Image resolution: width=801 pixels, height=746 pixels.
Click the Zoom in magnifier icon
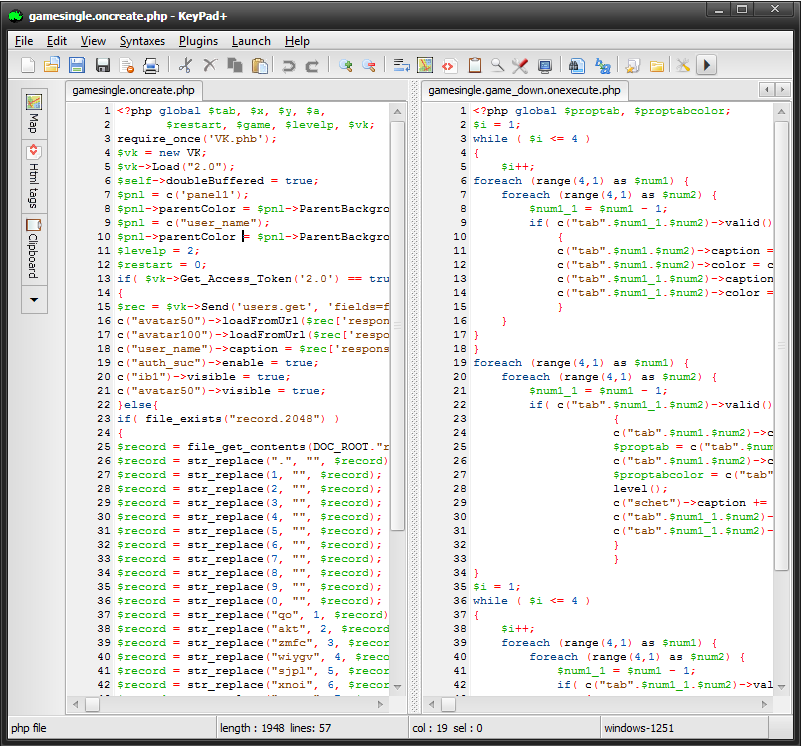point(346,66)
